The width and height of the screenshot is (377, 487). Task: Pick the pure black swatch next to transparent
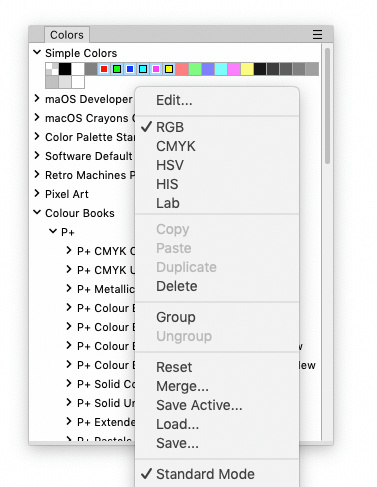point(65,69)
